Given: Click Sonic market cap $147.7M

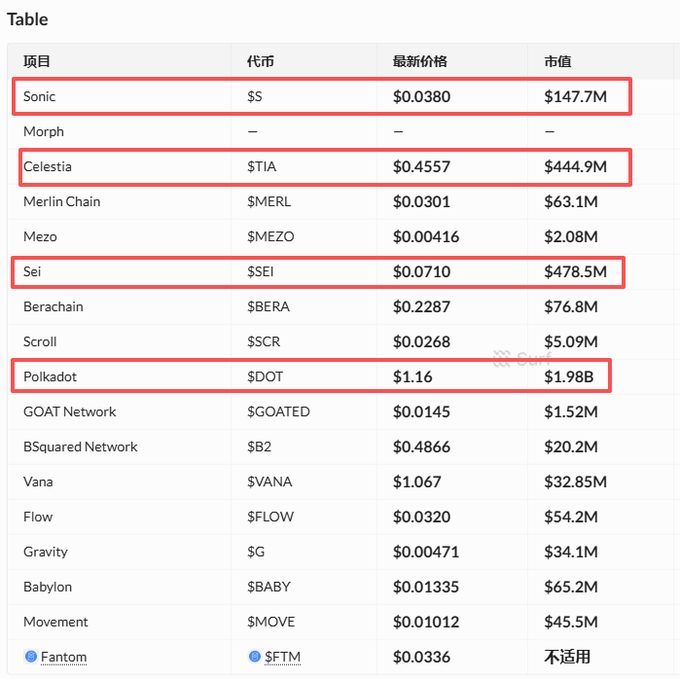Looking at the screenshot, I should pos(575,97).
